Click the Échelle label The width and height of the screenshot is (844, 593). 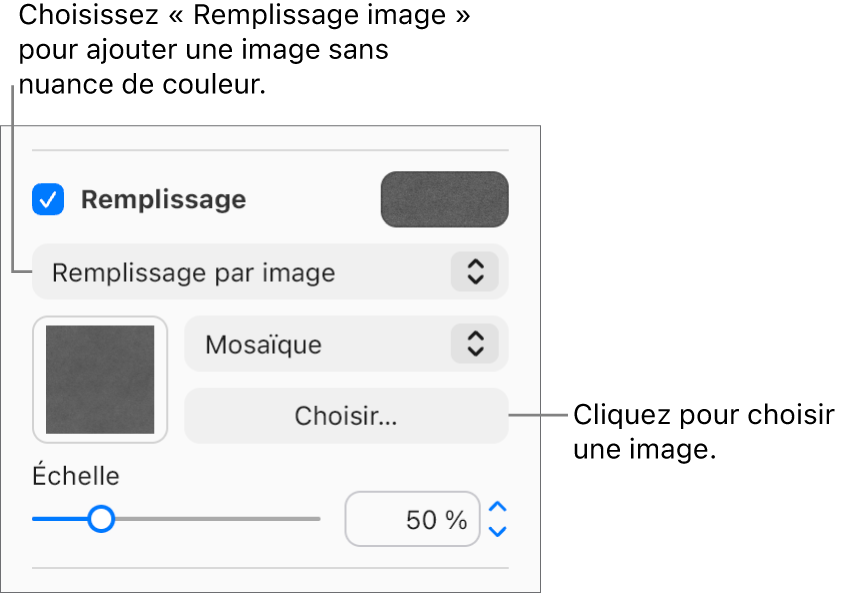point(75,476)
